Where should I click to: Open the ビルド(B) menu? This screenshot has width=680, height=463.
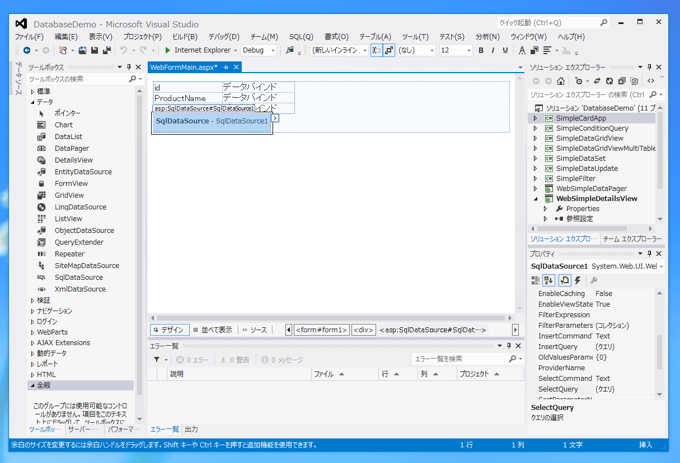point(185,37)
